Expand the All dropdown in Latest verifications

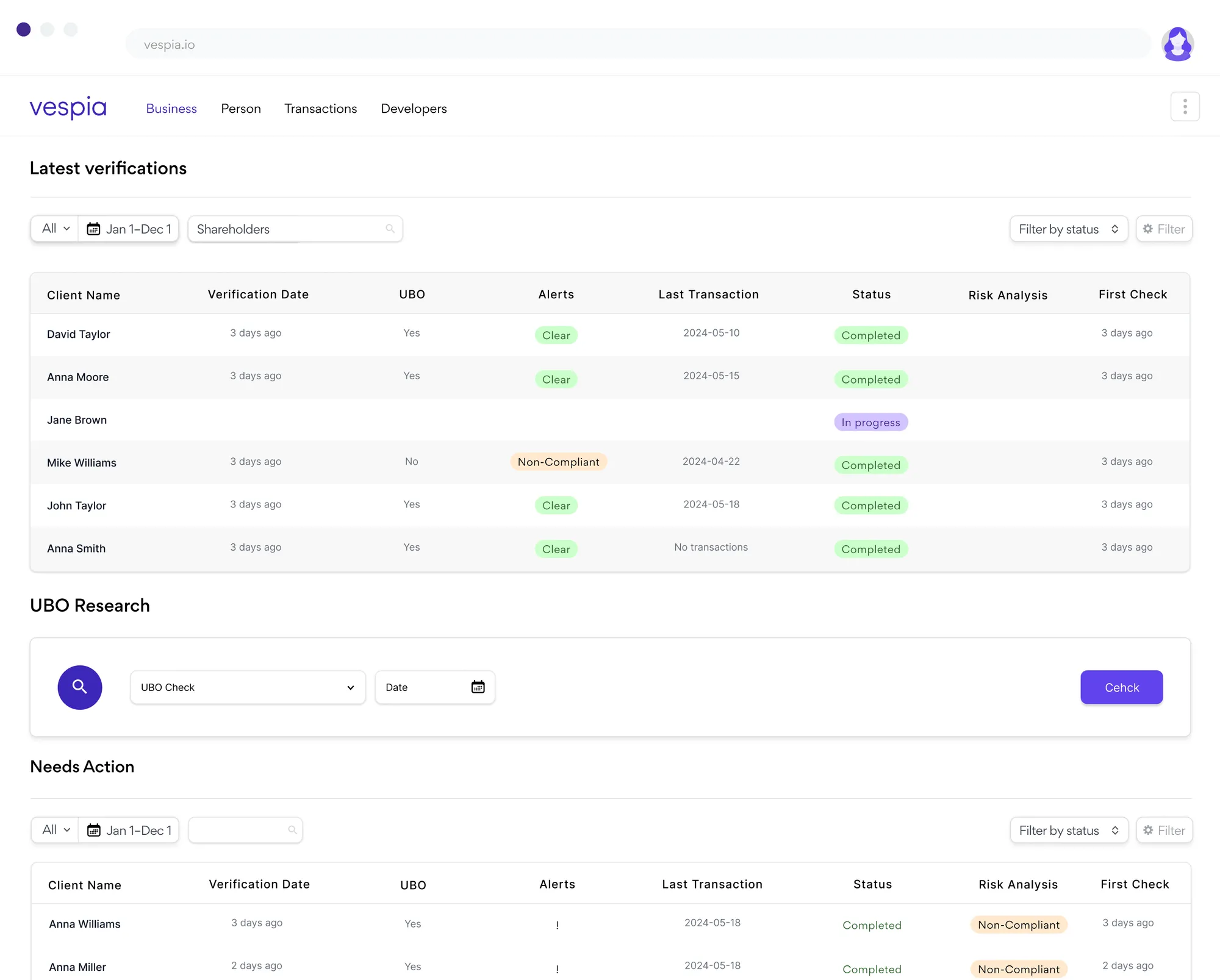point(55,229)
